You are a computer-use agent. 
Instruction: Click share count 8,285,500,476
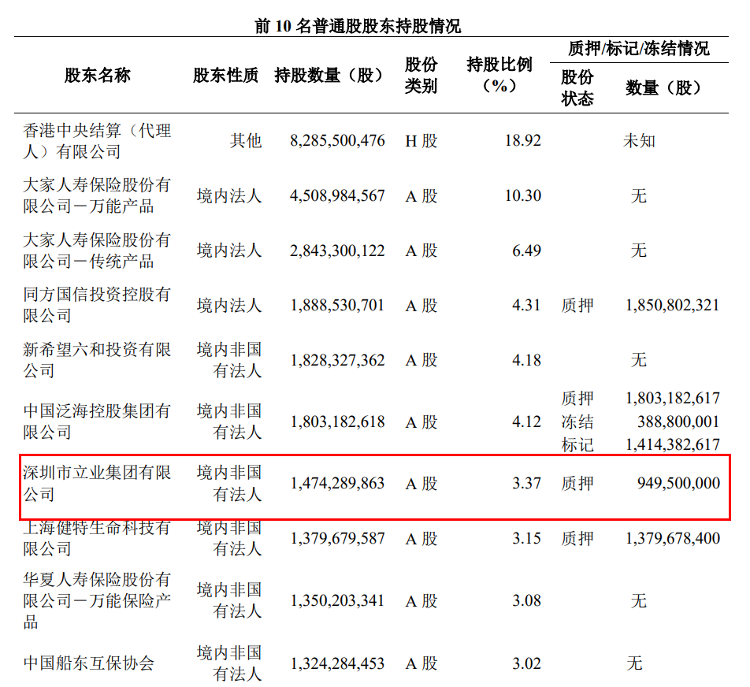337,141
